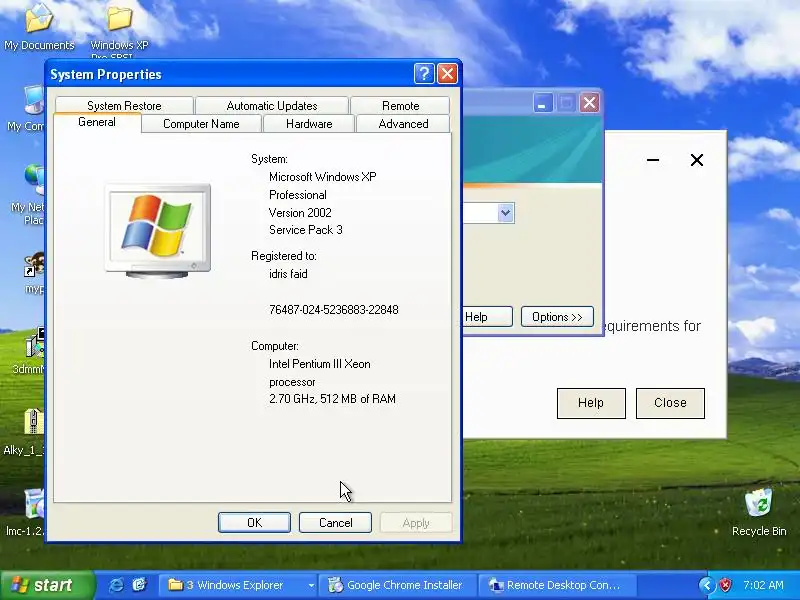Open the My Documents desktop icon

click(x=39, y=26)
